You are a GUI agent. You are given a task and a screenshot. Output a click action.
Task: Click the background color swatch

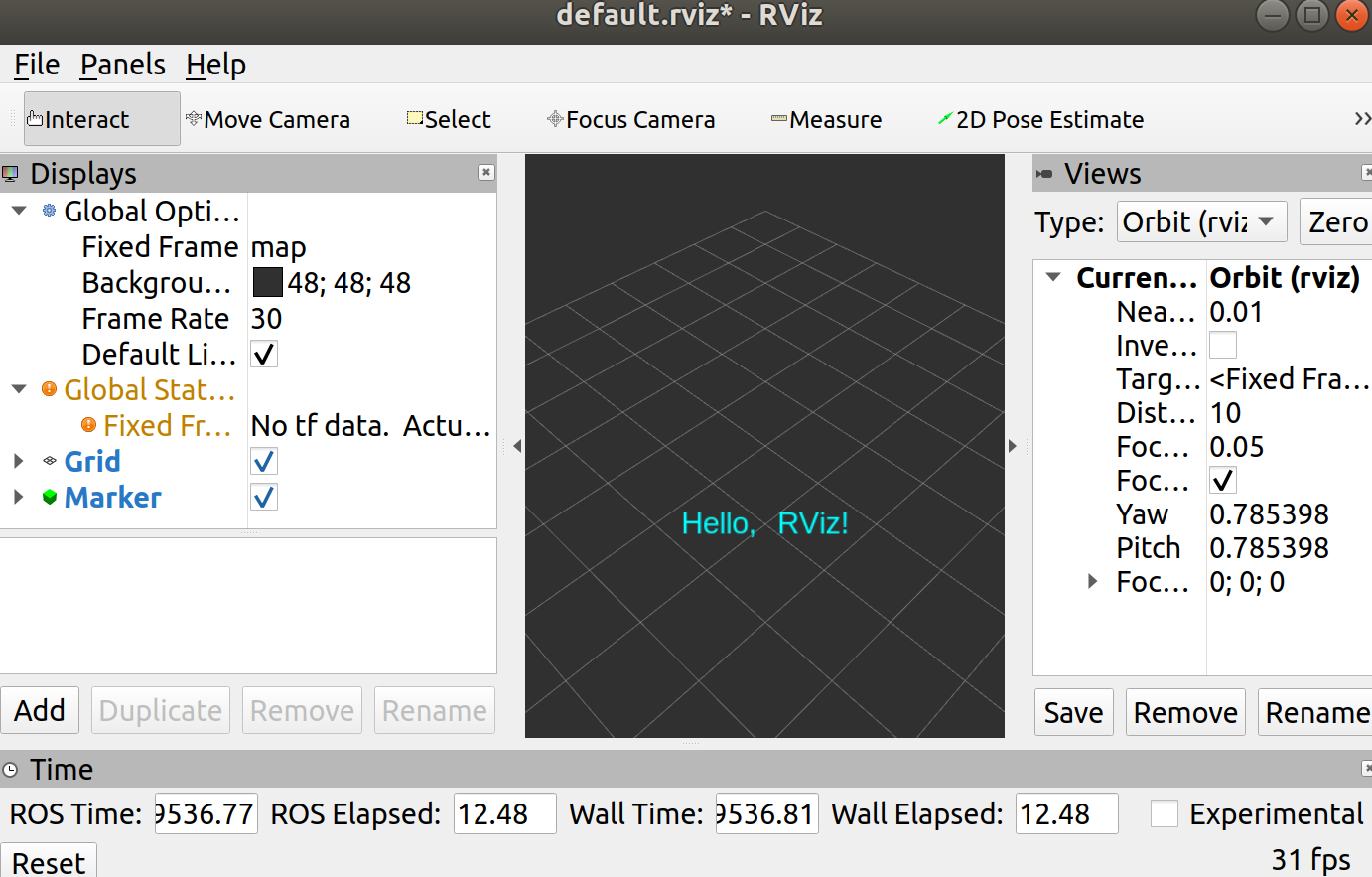(268, 282)
